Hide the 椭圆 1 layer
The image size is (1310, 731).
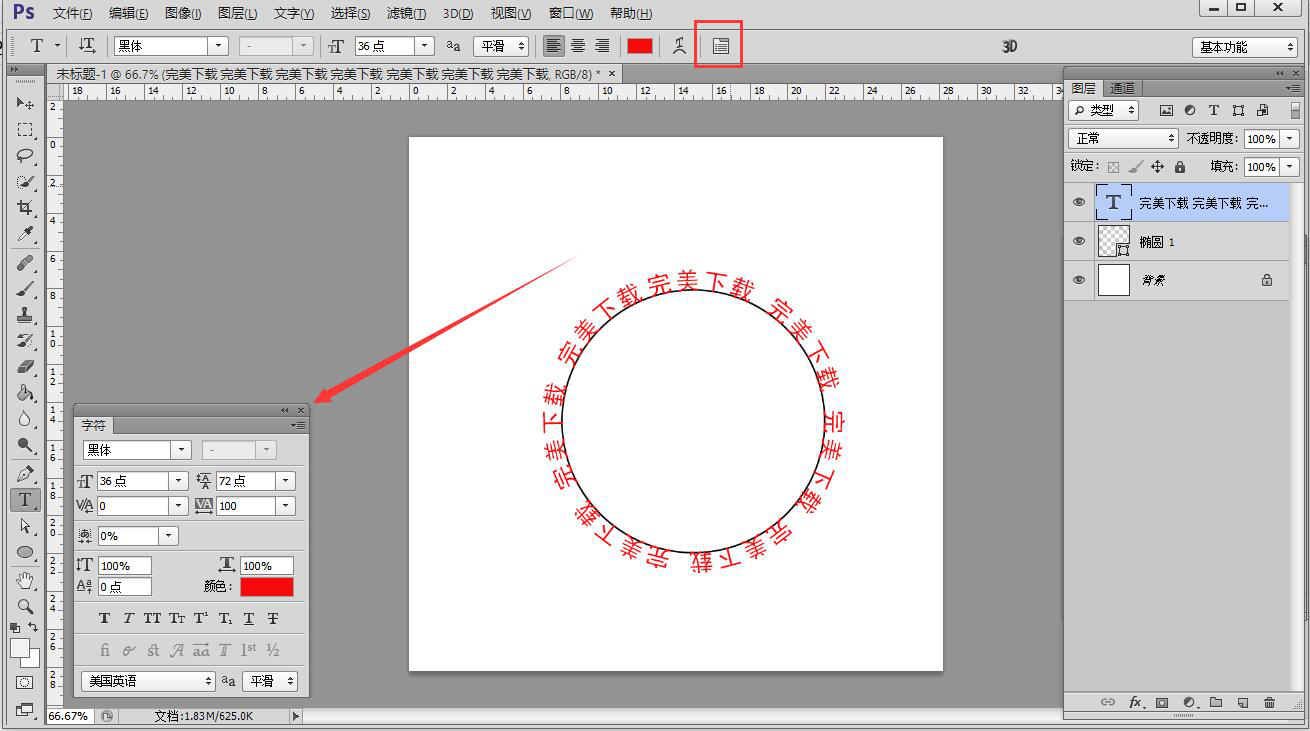tap(1079, 241)
